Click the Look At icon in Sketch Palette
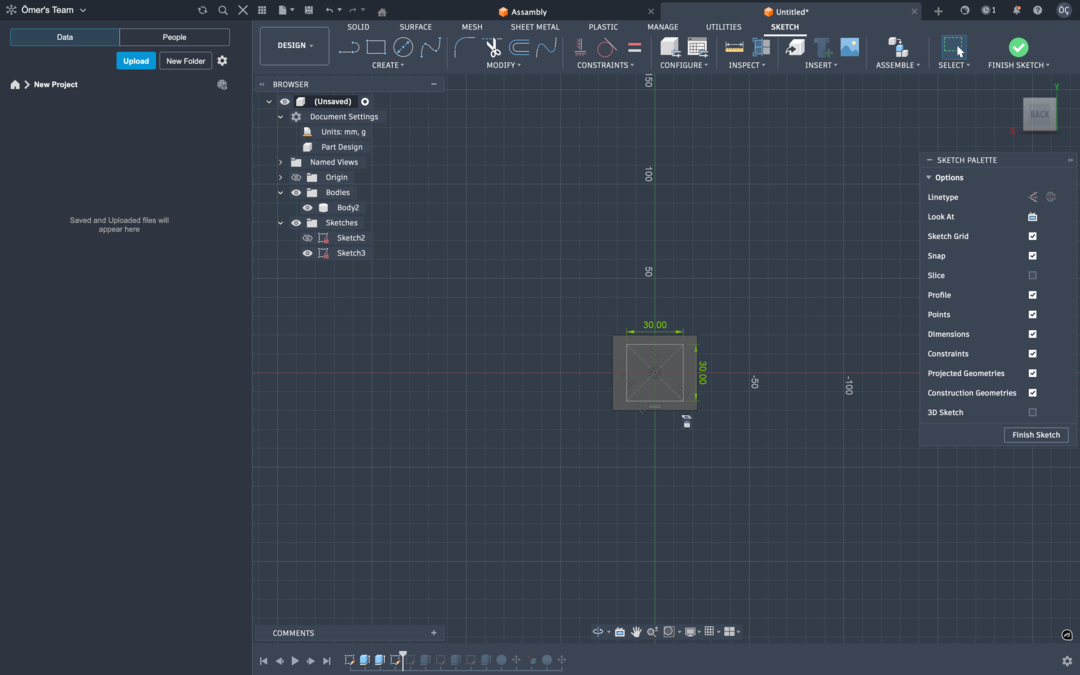The width and height of the screenshot is (1080, 675). click(x=1032, y=217)
